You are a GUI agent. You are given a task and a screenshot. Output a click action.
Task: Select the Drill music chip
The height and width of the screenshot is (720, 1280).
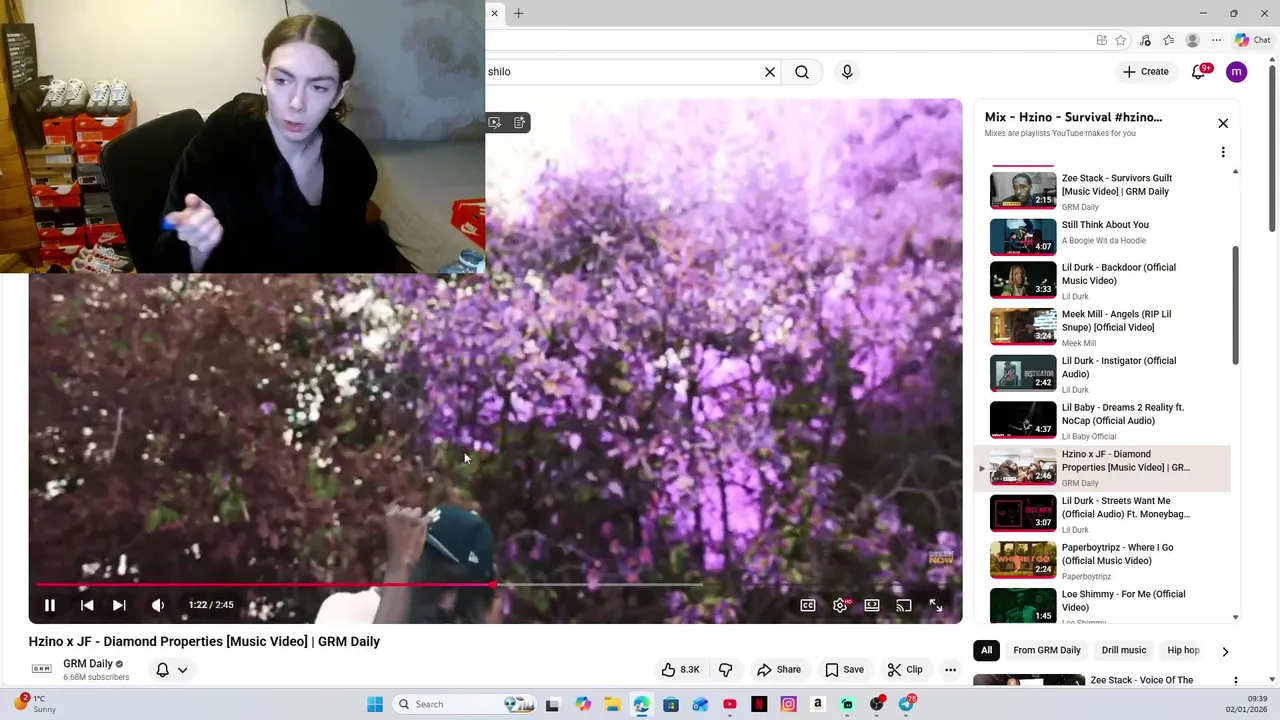tap(1124, 650)
